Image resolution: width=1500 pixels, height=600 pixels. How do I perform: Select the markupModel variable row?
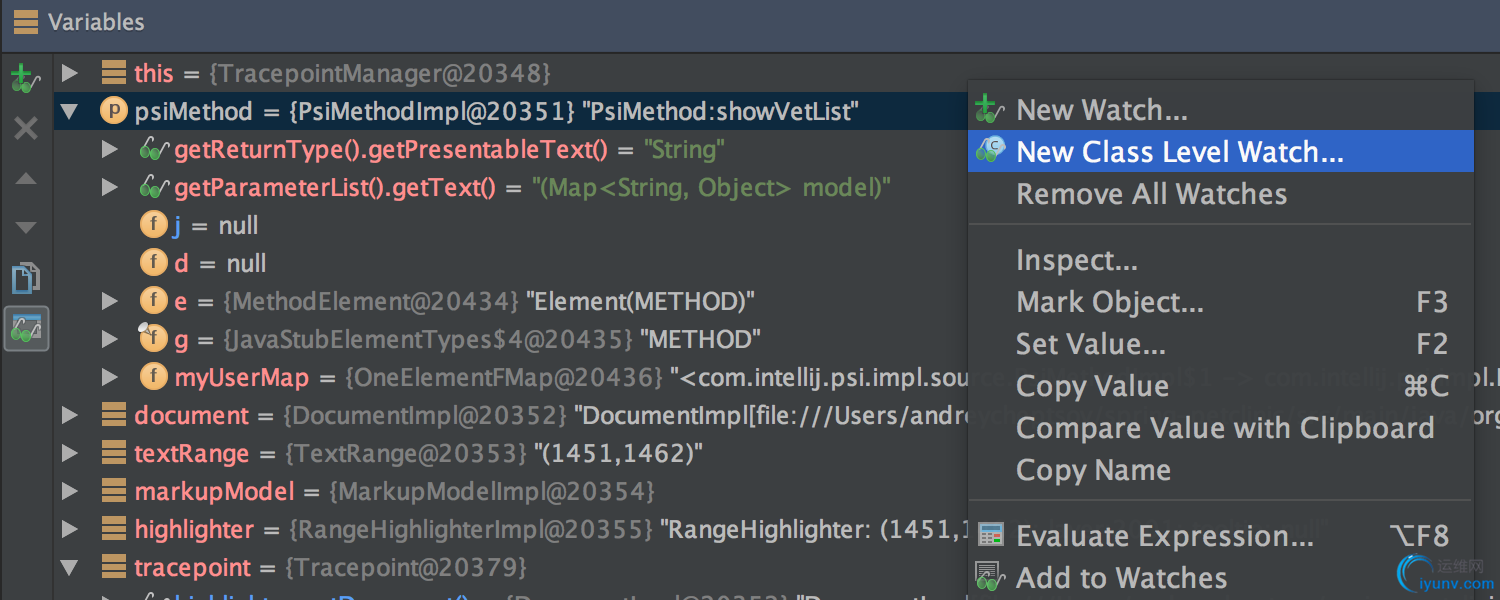click(214, 492)
